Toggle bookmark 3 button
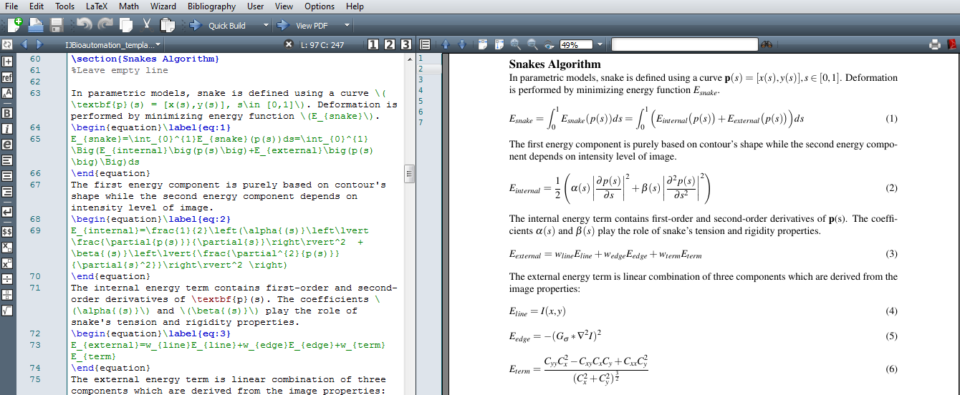Viewport: 960px width, 395px height. [406, 44]
